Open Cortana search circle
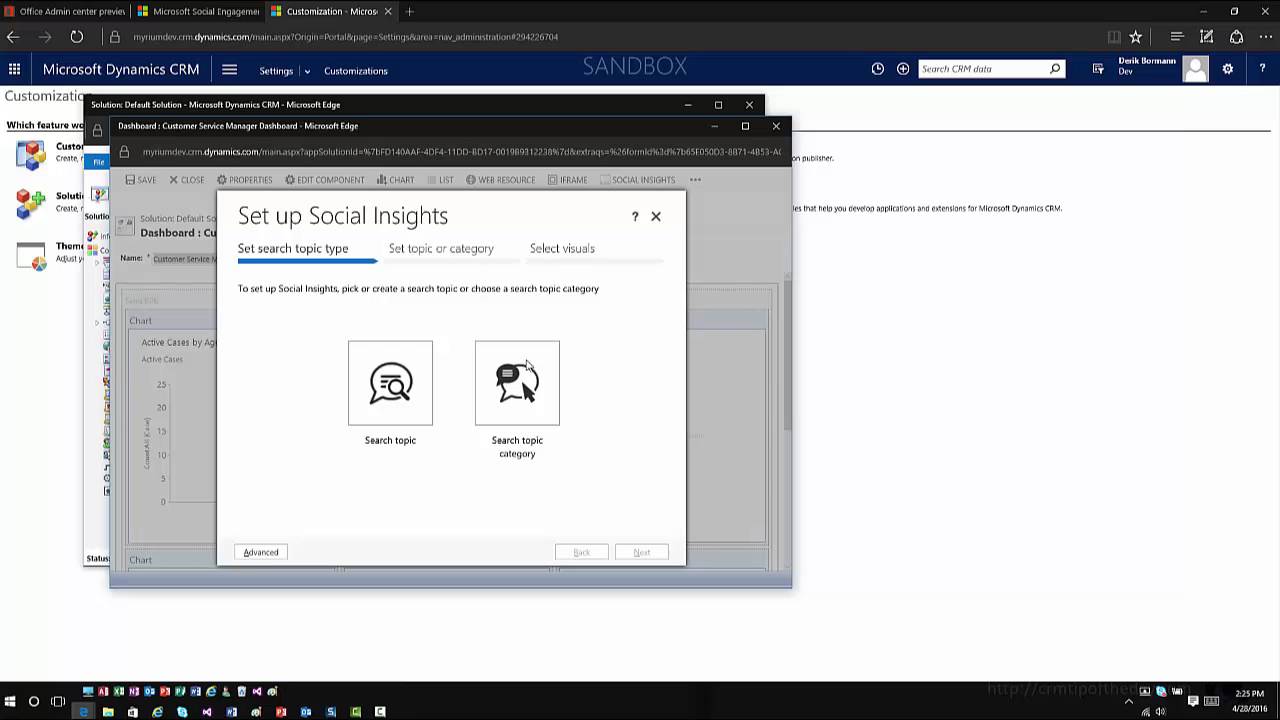The image size is (1280, 720). [33, 701]
